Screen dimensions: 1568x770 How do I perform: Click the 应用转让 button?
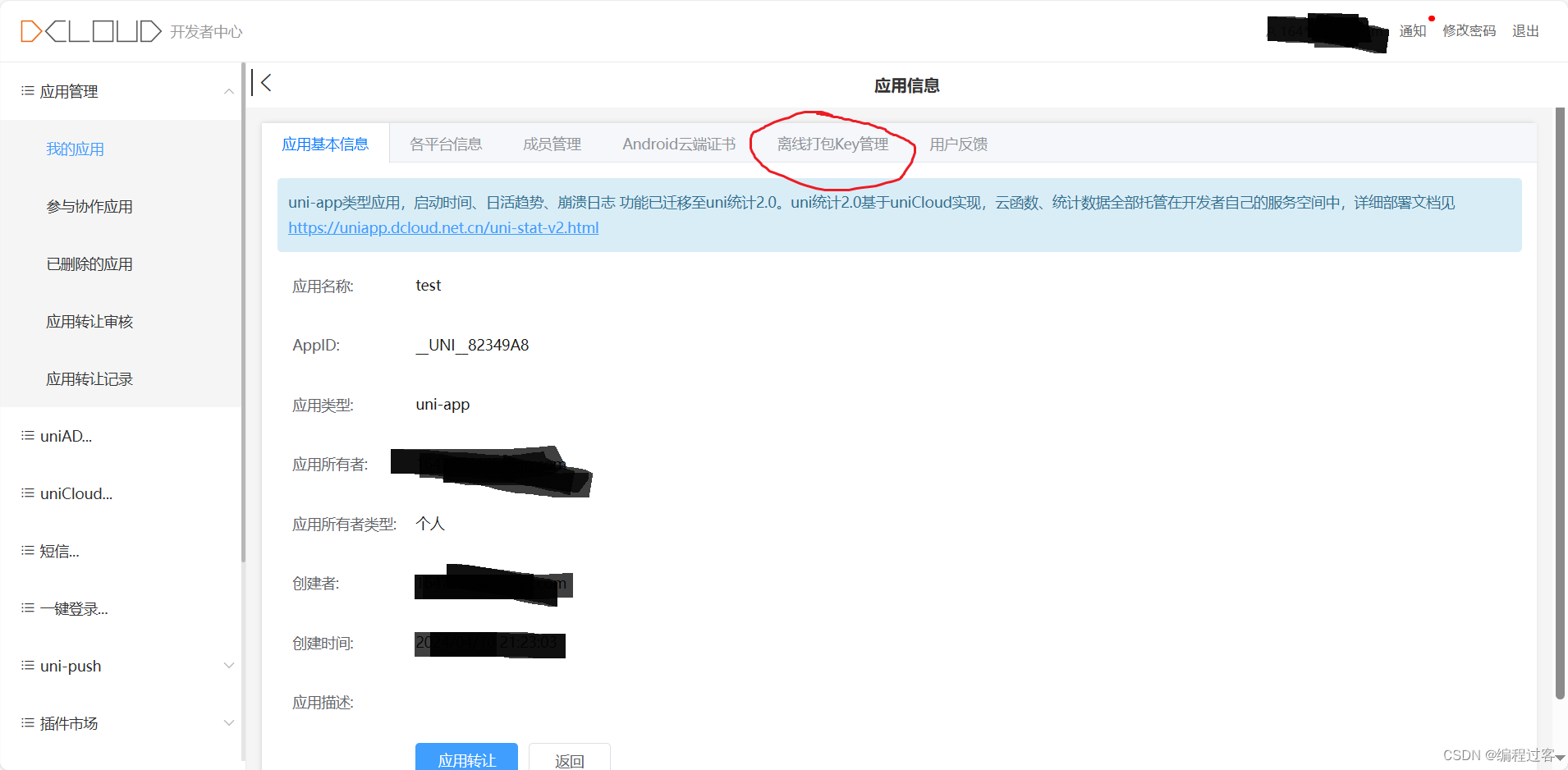coord(466,758)
